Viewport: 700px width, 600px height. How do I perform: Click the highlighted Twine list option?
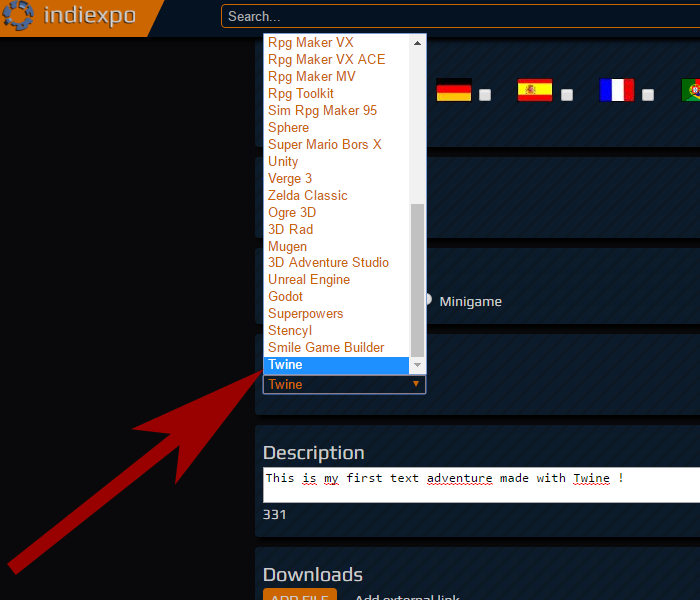(x=336, y=365)
